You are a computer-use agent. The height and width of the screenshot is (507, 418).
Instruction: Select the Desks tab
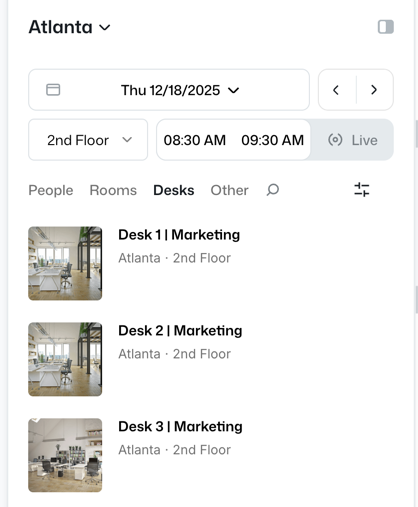174,190
